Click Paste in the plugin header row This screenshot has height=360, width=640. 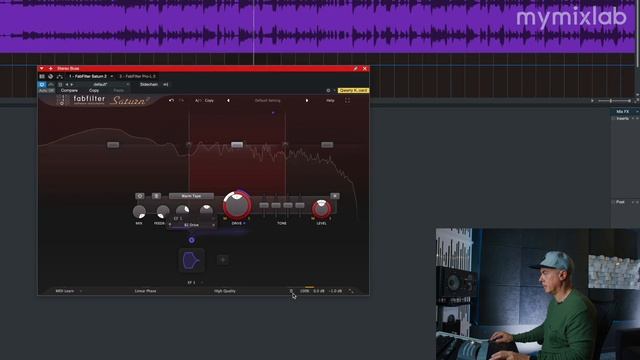pyautogui.click(x=119, y=90)
